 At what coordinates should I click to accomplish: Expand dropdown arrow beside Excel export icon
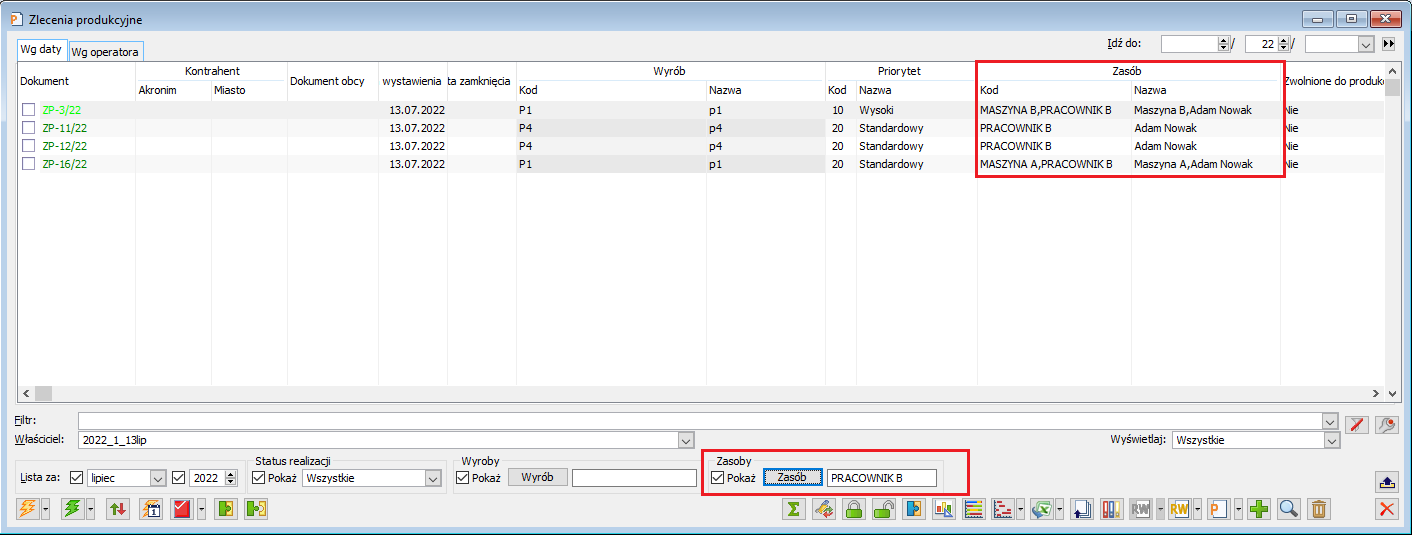(x=1060, y=509)
